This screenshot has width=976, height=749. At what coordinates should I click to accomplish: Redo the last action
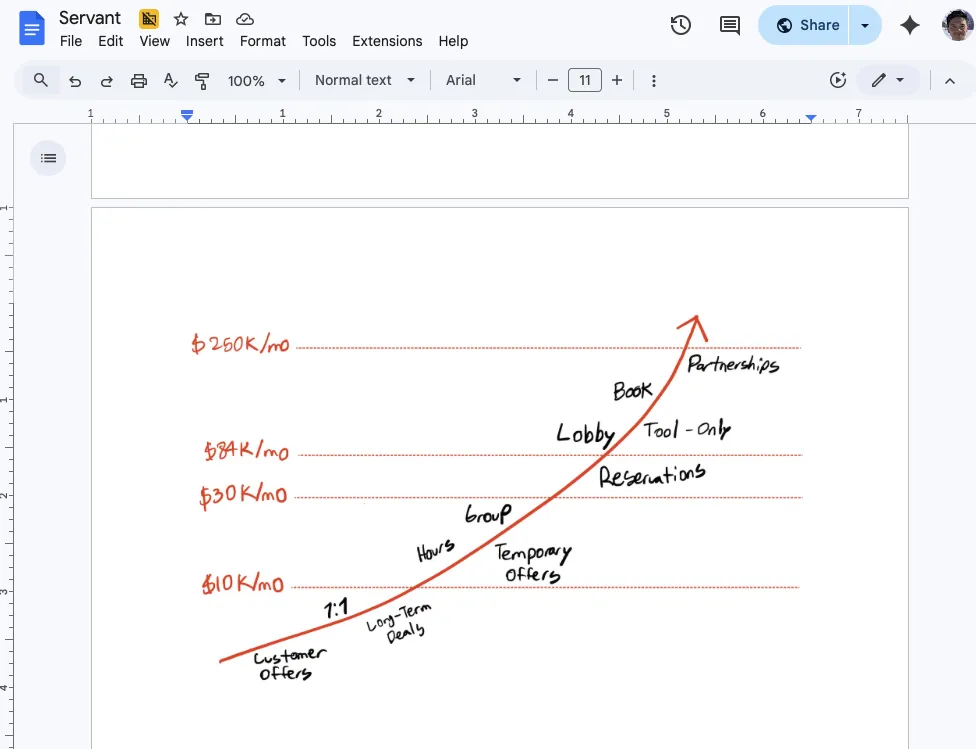click(x=106, y=81)
